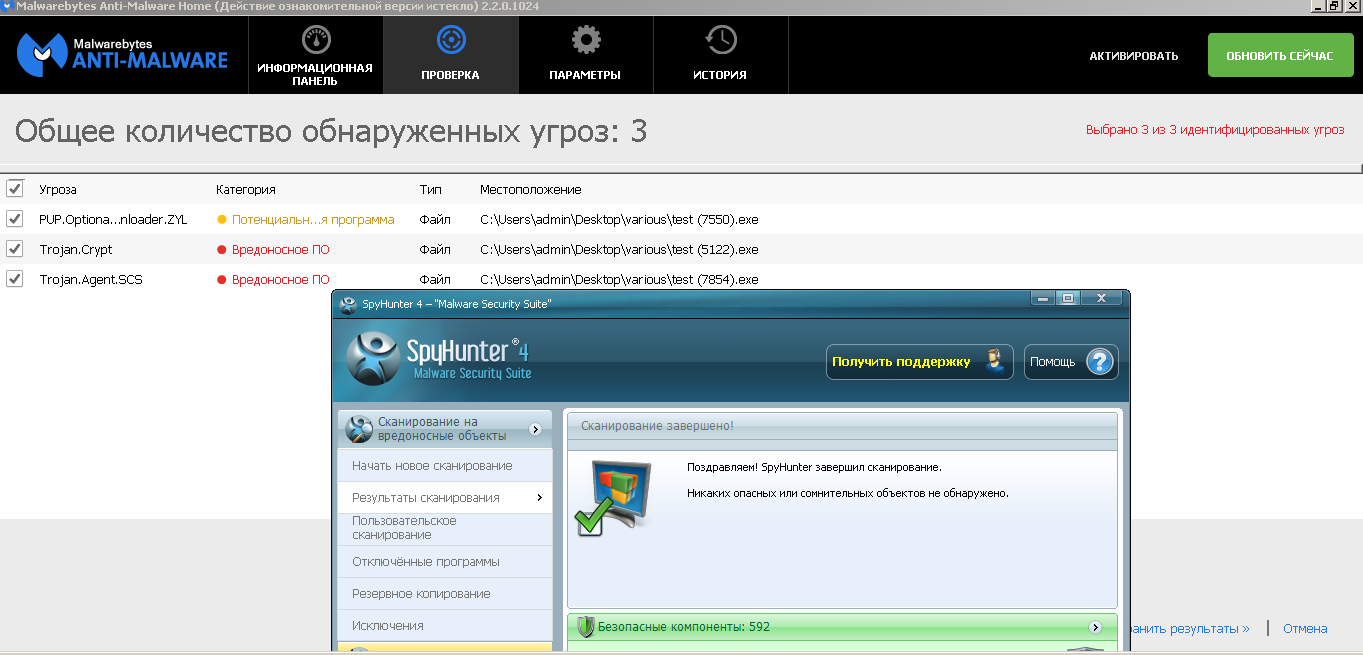Minimize the SpyHunter window
Viewport: 1363px width, 655px height.
pyautogui.click(x=1044, y=298)
